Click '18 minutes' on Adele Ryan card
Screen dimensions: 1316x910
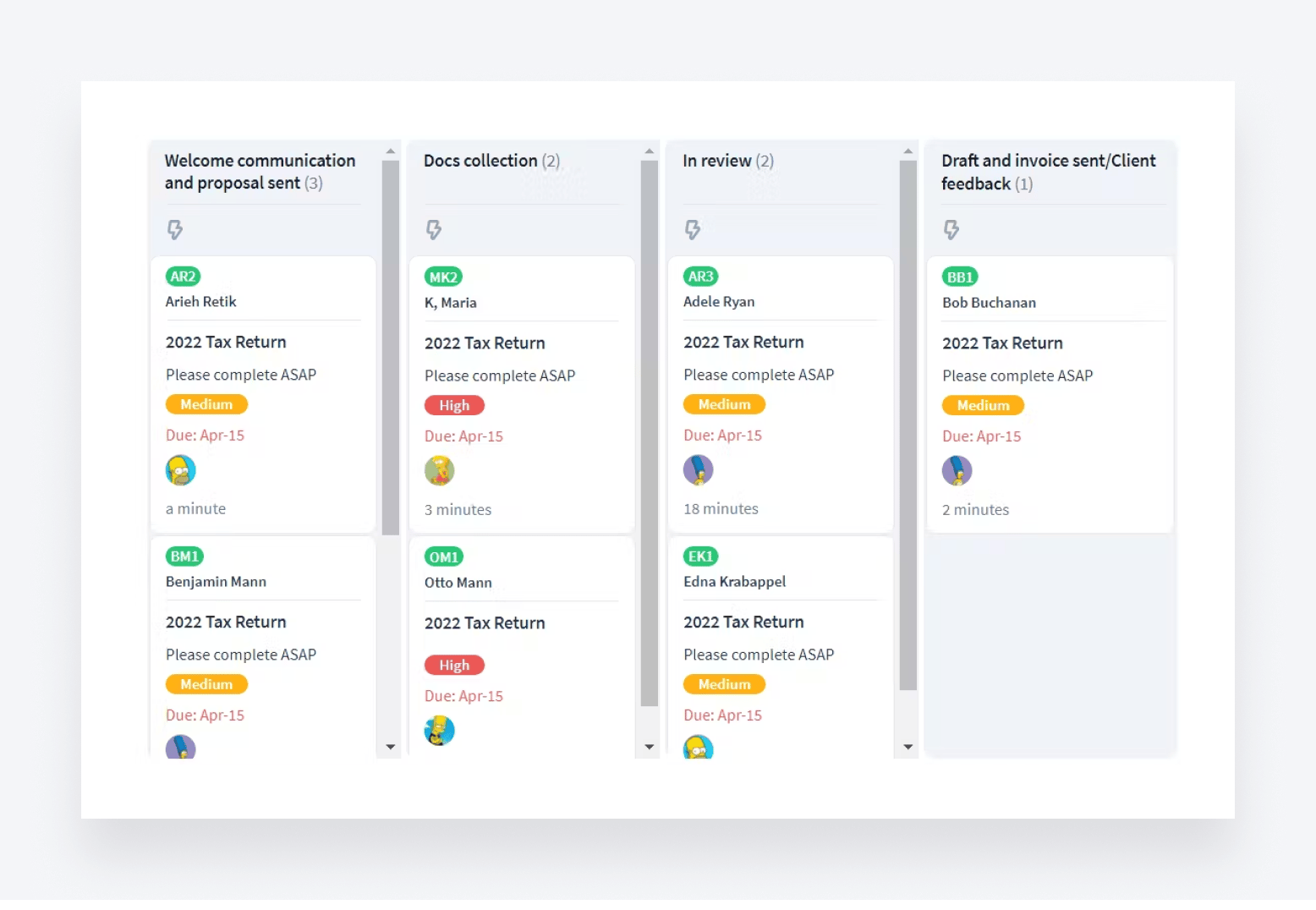coord(721,509)
